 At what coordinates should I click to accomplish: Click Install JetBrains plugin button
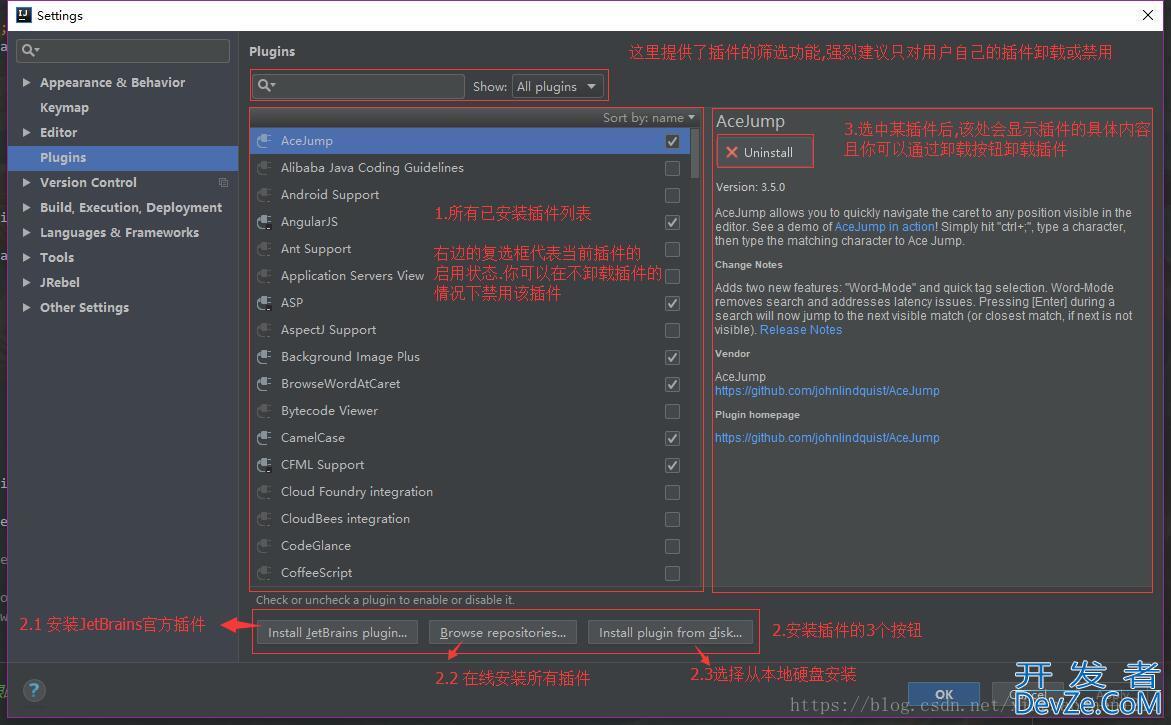click(338, 632)
